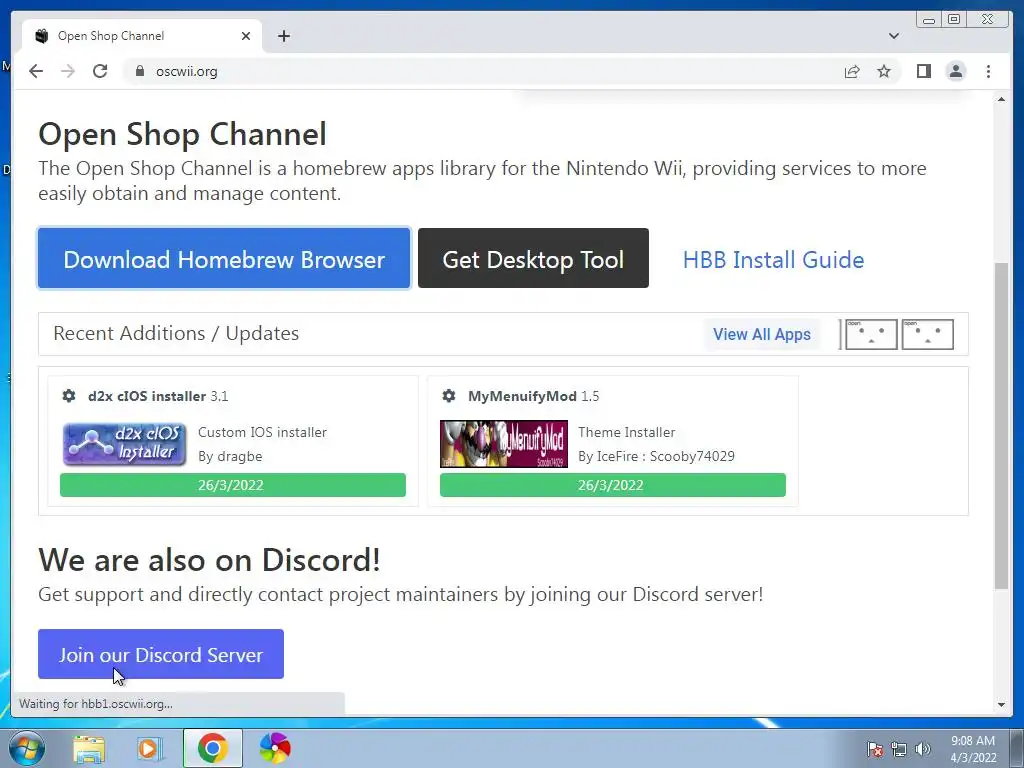1024x768 pixels.
Task: Click 'We are also on Discord!' heading
Action: click(x=209, y=560)
